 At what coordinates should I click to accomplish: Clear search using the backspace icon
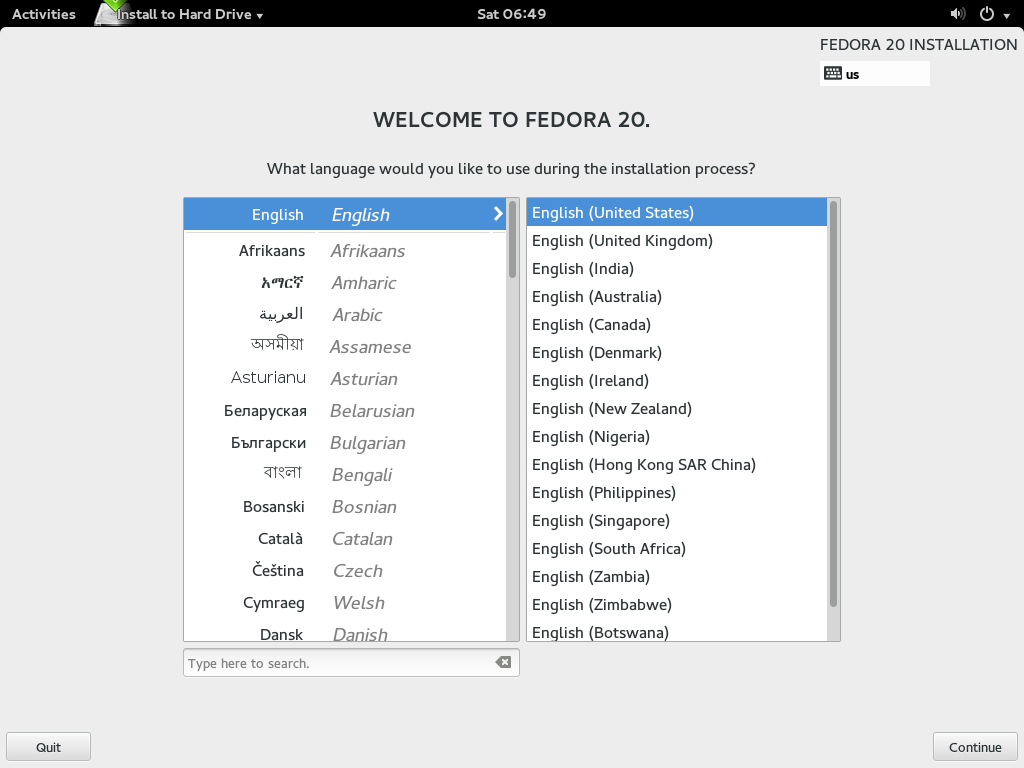(503, 662)
